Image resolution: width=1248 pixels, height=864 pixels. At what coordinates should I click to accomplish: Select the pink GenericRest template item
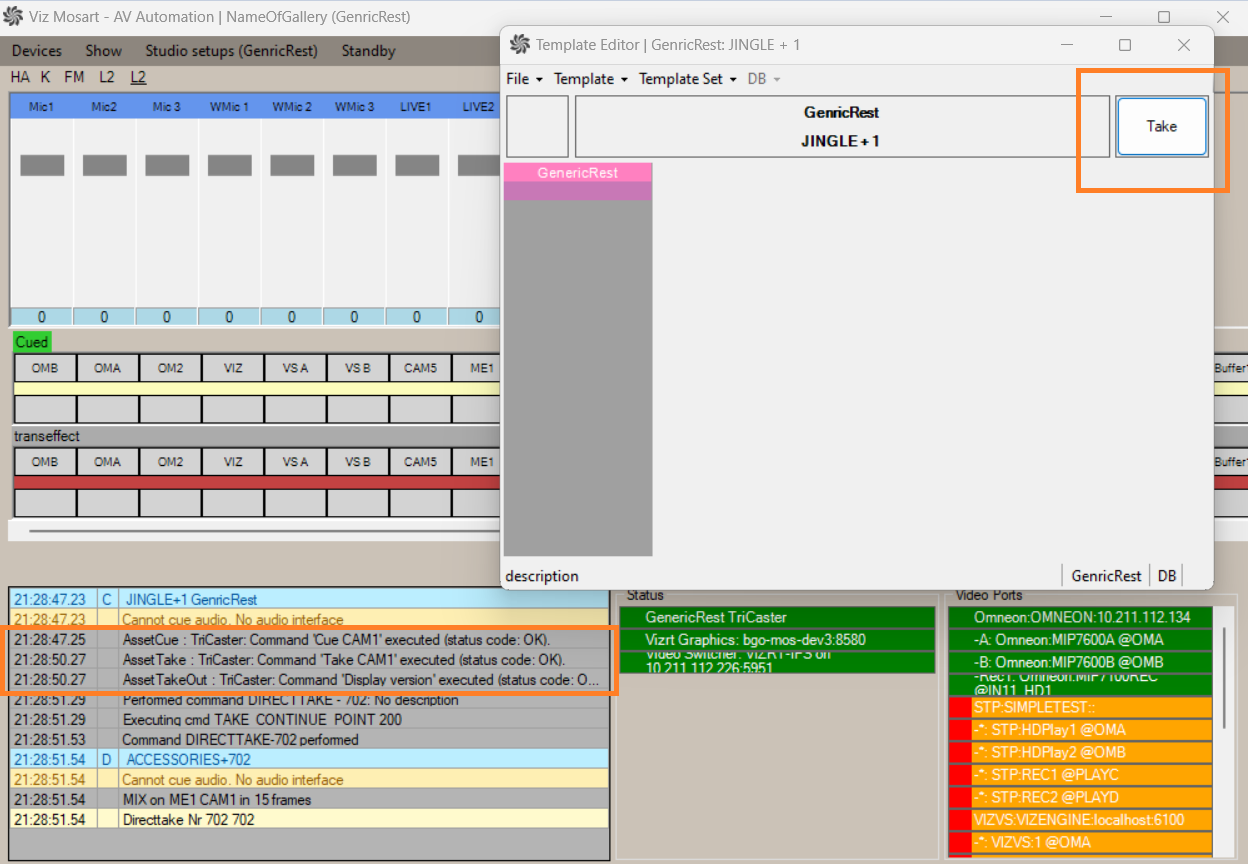coord(578,173)
